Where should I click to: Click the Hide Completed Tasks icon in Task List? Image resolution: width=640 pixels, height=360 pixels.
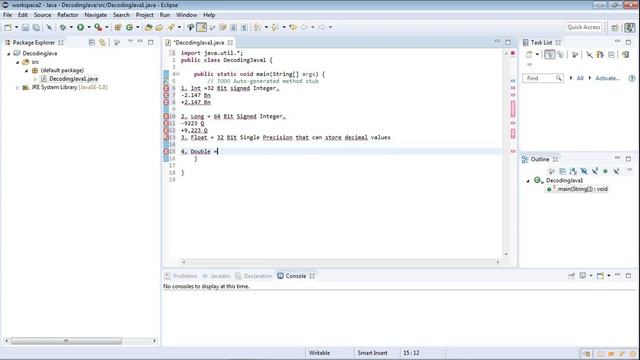click(x=589, y=55)
